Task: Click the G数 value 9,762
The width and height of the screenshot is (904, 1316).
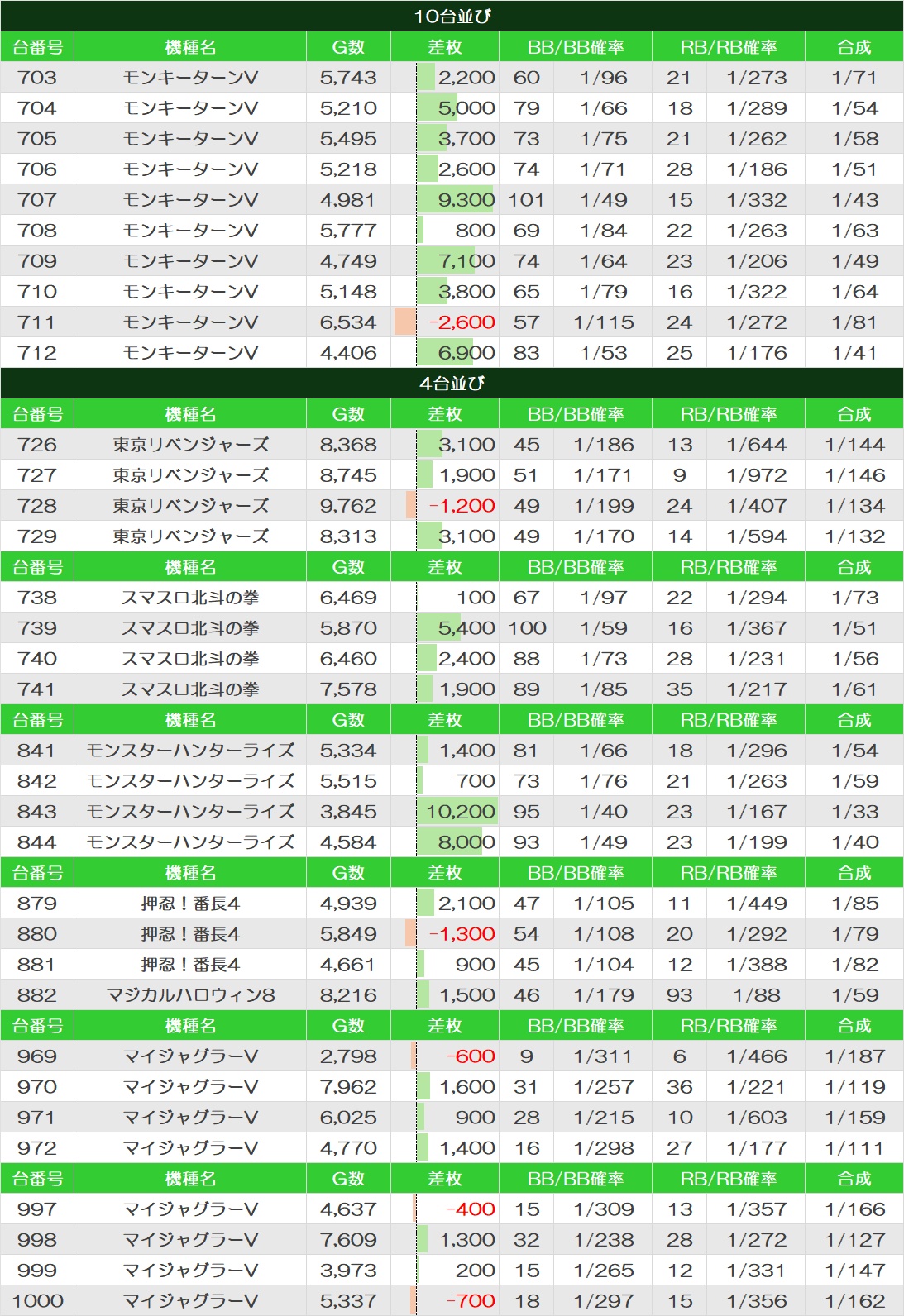Action: coord(348,506)
